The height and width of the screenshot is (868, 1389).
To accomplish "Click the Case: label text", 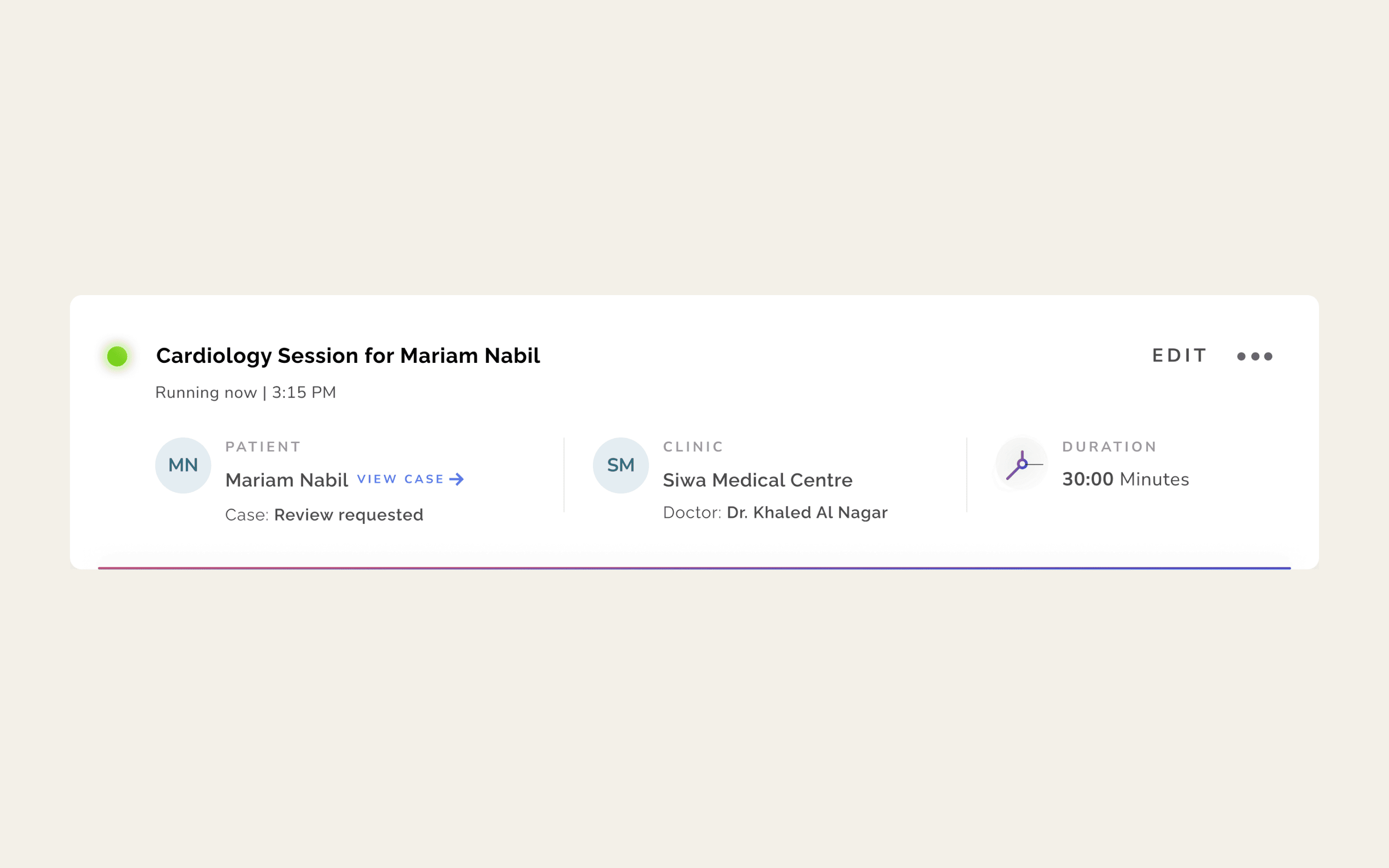I will pos(247,515).
